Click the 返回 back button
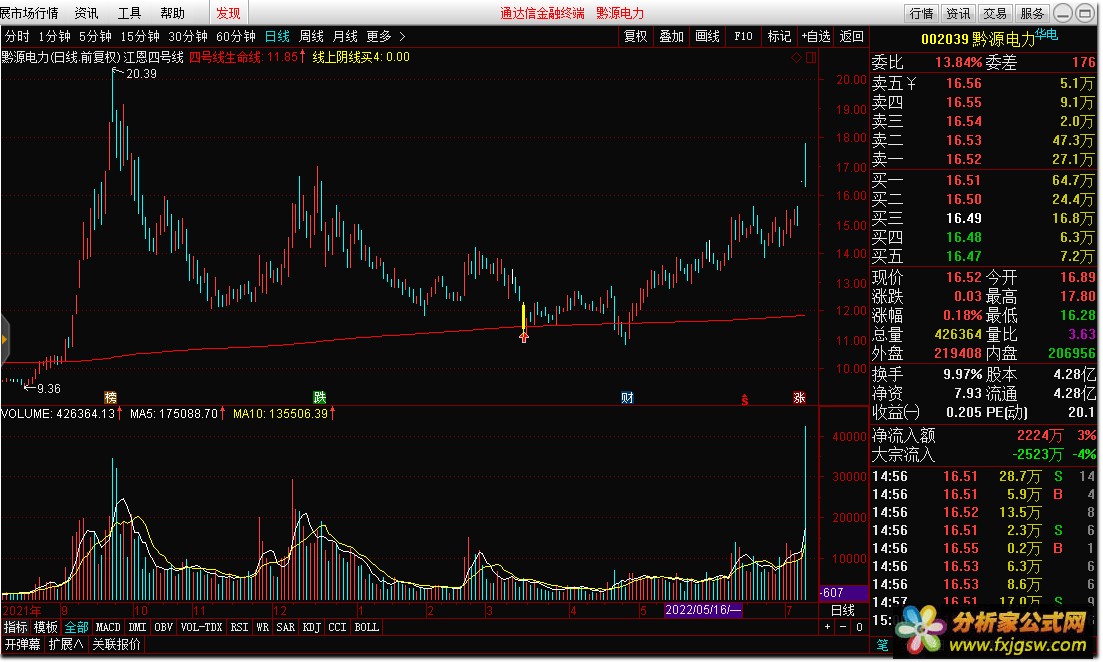Screen dimensions: 1103x662 tap(851, 36)
